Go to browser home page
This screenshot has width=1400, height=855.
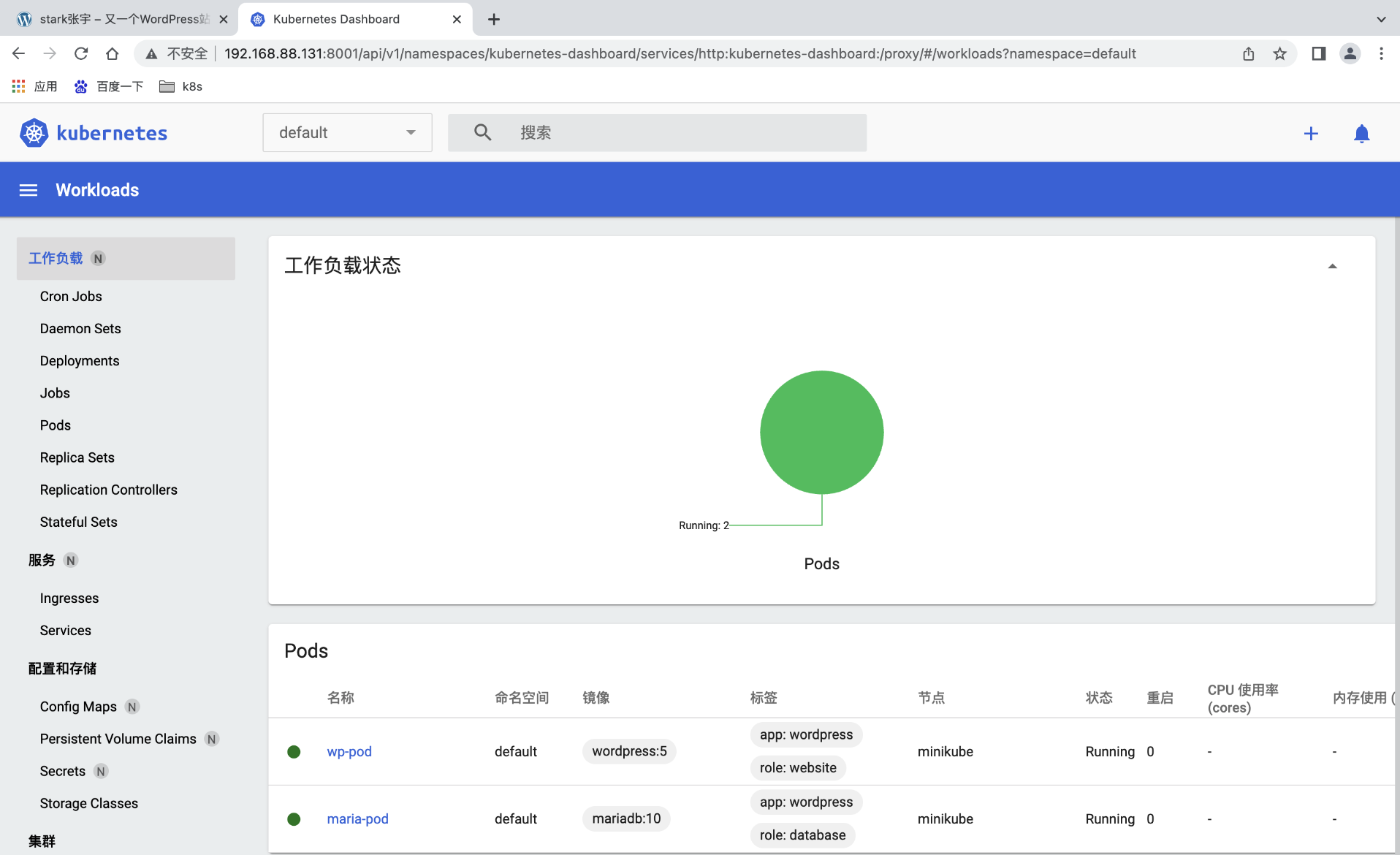(x=112, y=53)
